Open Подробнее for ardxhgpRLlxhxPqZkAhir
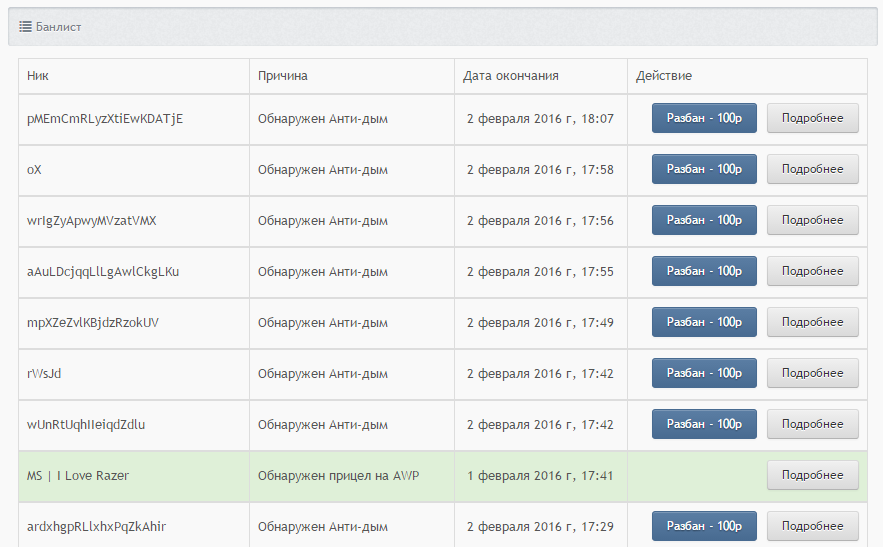883x547 pixels. (x=813, y=526)
